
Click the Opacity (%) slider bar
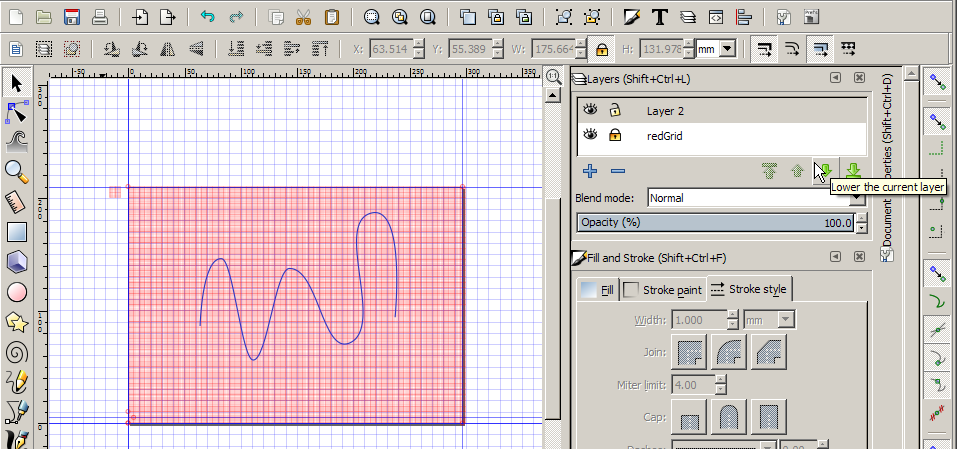[x=716, y=223]
